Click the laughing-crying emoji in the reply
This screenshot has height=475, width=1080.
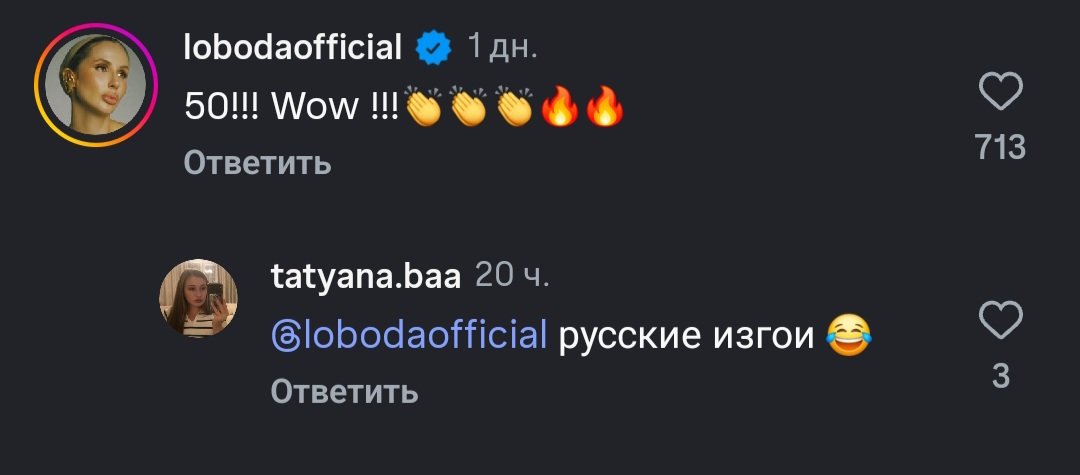(x=849, y=337)
